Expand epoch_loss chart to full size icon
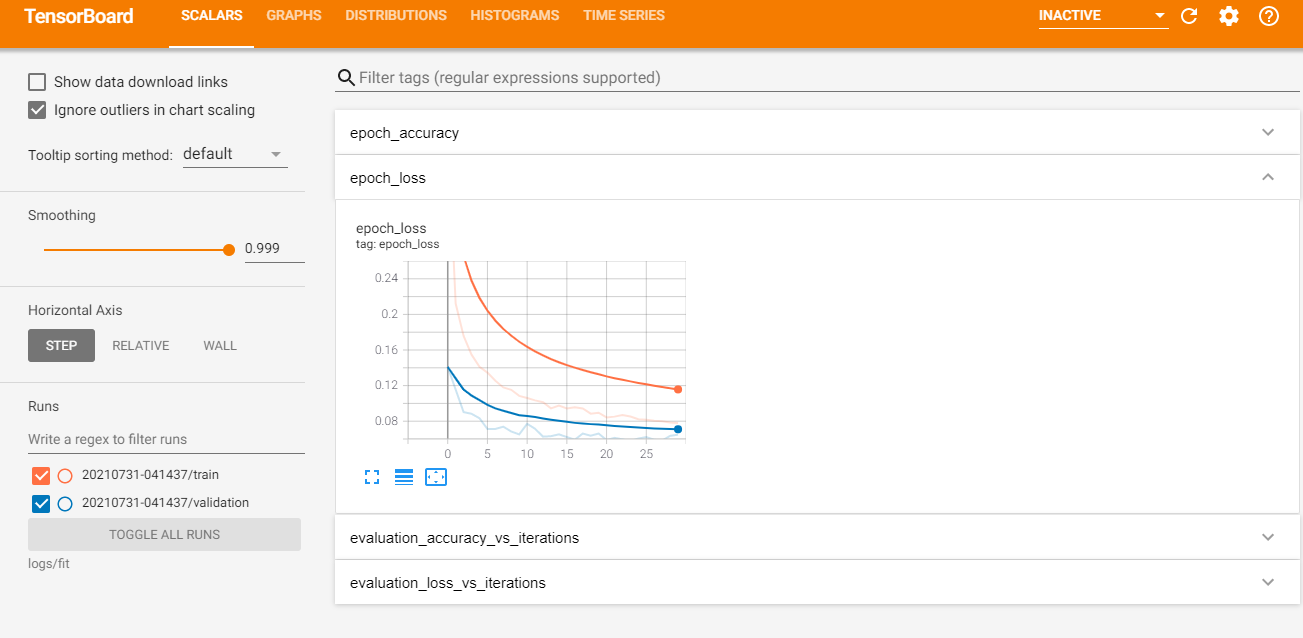The image size is (1303, 638). pos(372,477)
